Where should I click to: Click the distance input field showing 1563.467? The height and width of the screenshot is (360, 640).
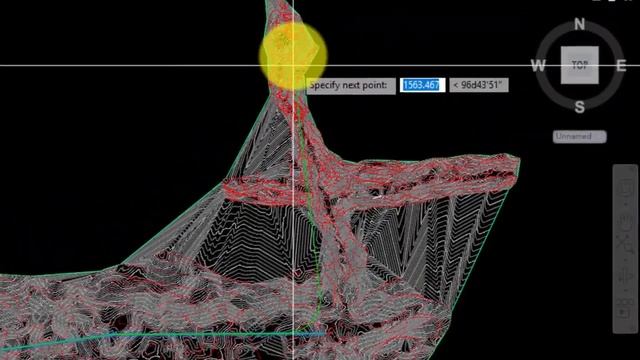click(422, 85)
